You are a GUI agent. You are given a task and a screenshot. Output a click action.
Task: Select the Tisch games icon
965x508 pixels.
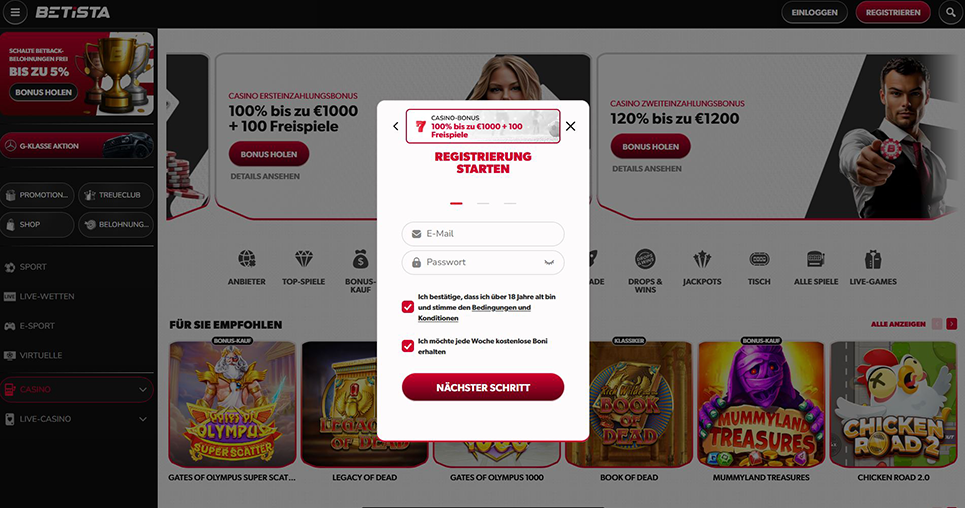tap(759, 259)
